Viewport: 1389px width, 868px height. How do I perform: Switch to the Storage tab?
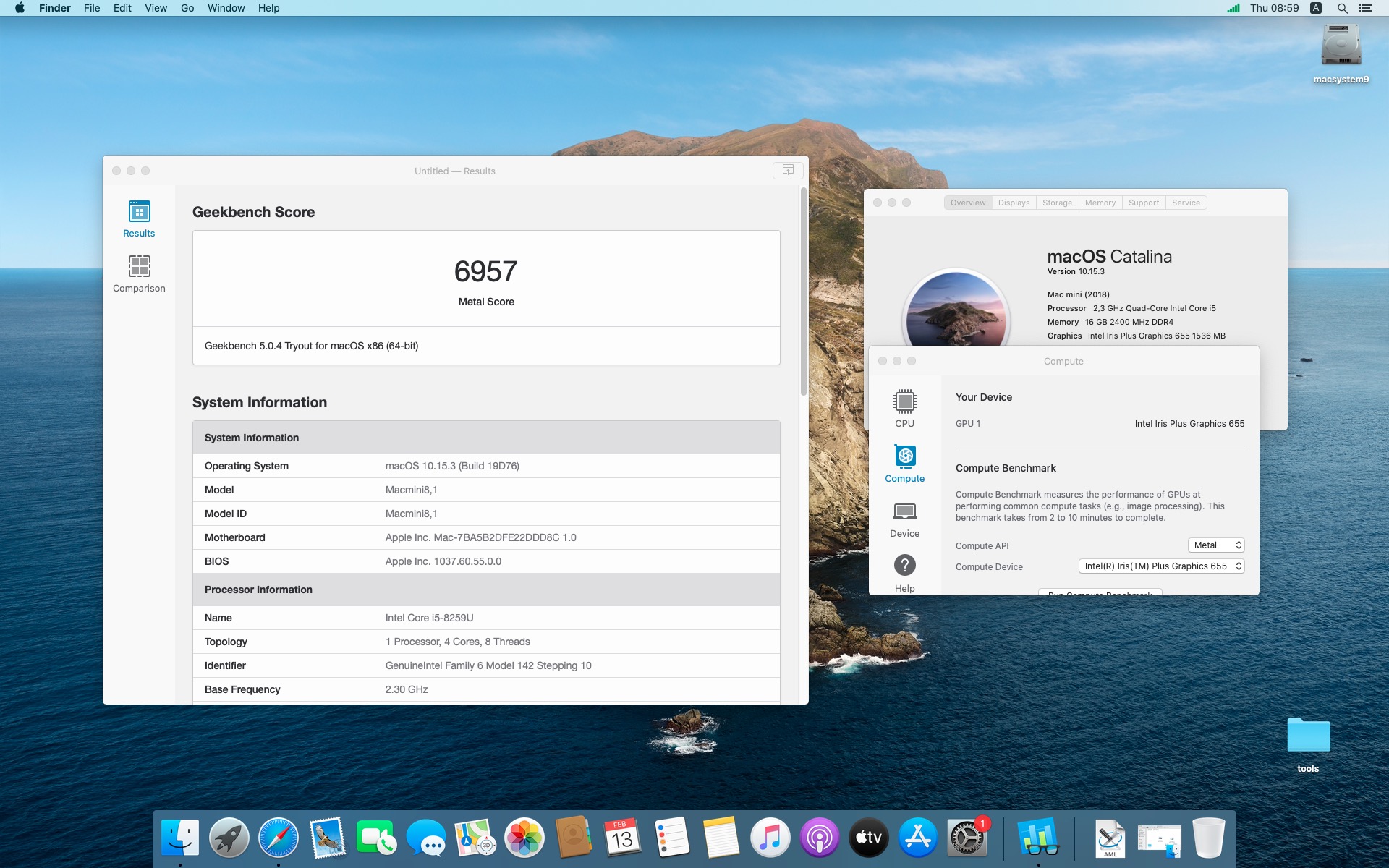coord(1057,203)
